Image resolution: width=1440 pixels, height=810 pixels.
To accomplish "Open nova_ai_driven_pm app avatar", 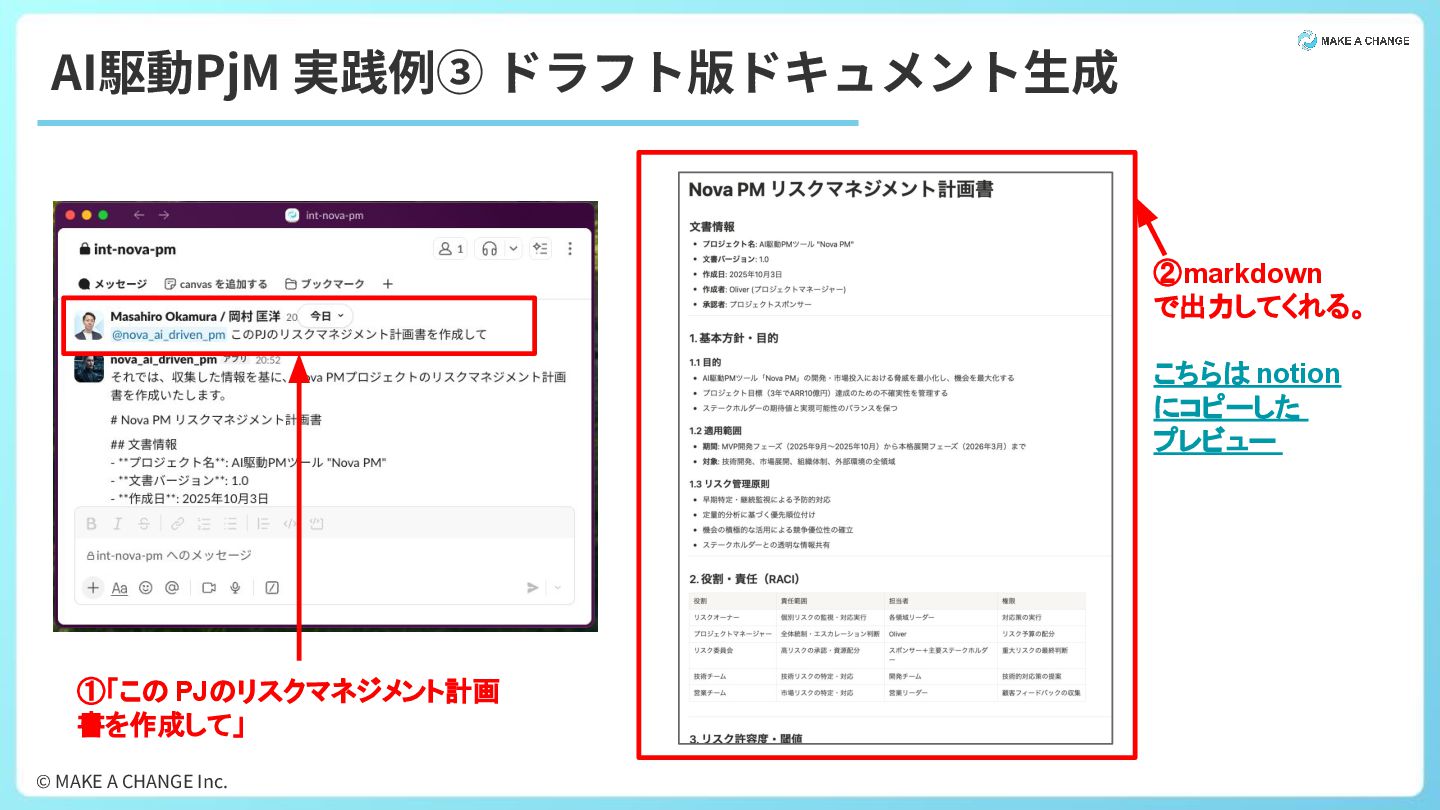I will click(89, 368).
